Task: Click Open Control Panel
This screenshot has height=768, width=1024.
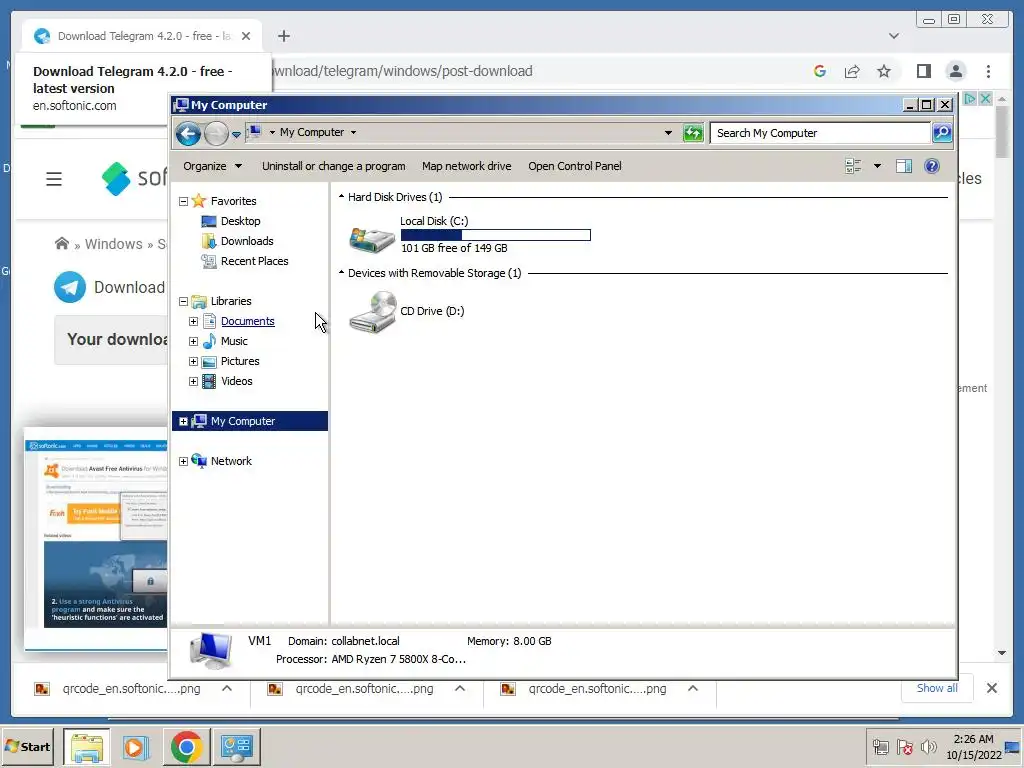Action: (x=575, y=166)
